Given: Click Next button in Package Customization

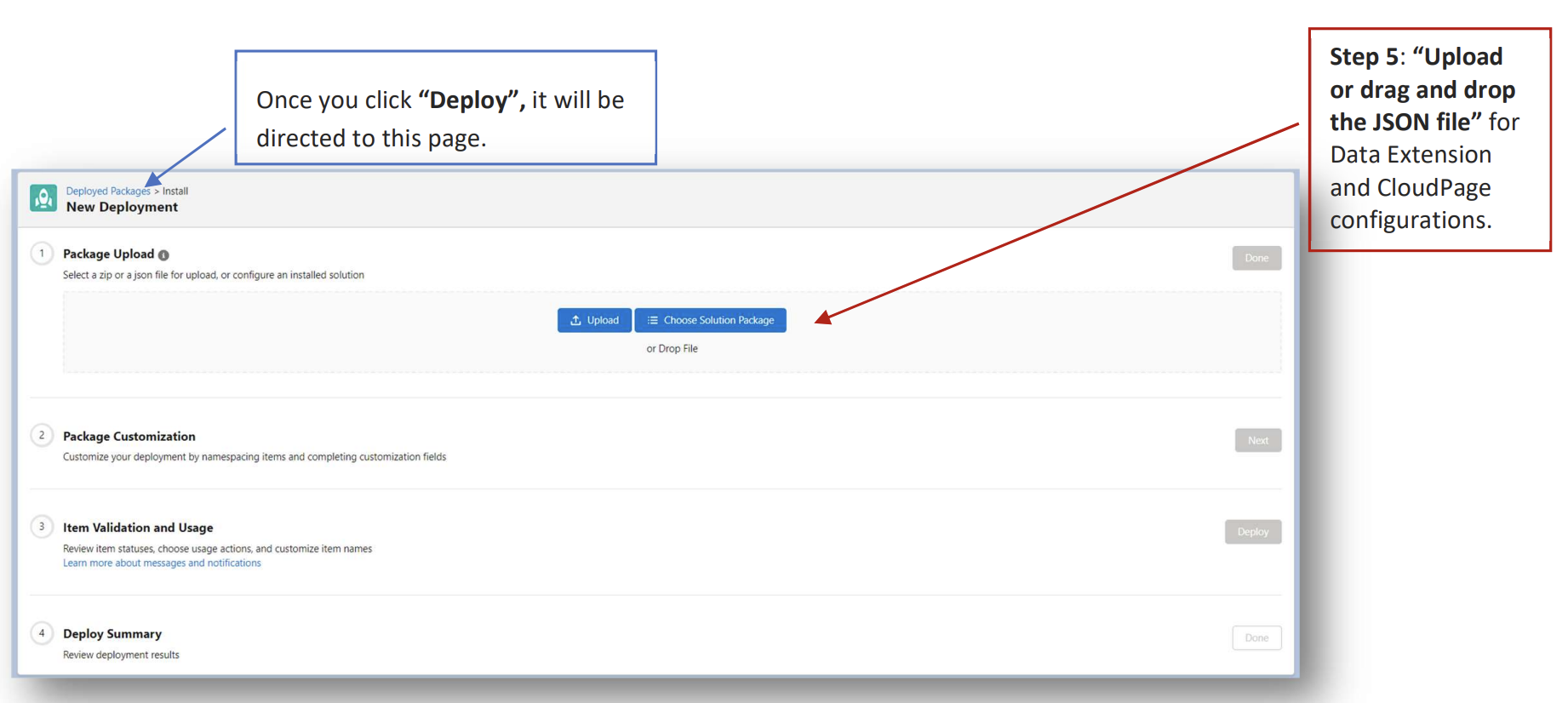Looking at the screenshot, I should 1258,440.
